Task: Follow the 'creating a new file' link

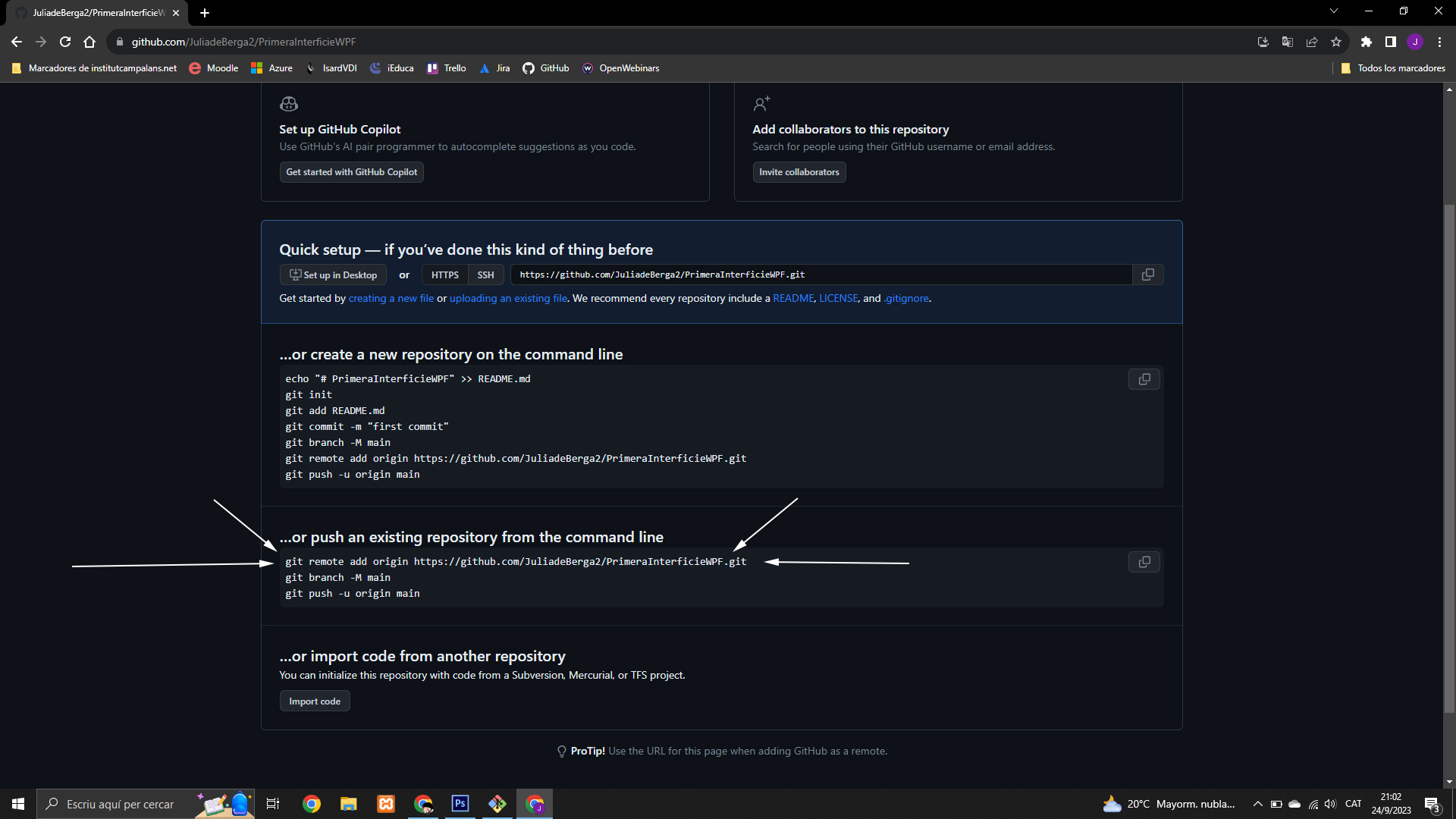Action: 391,298
